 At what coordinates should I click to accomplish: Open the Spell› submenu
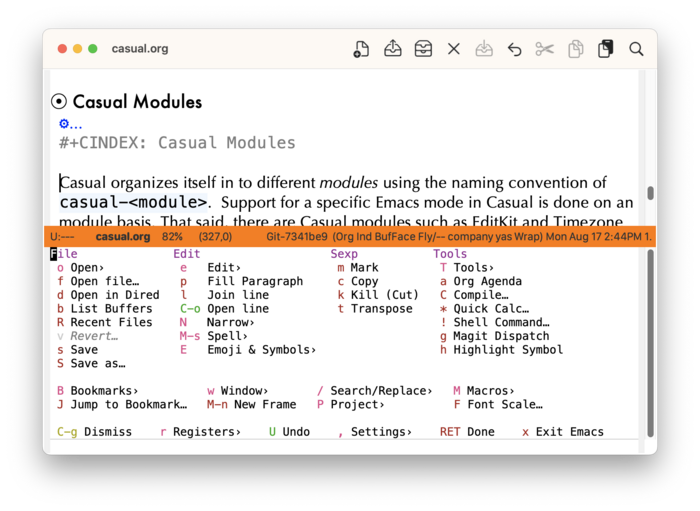tap(213, 336)
